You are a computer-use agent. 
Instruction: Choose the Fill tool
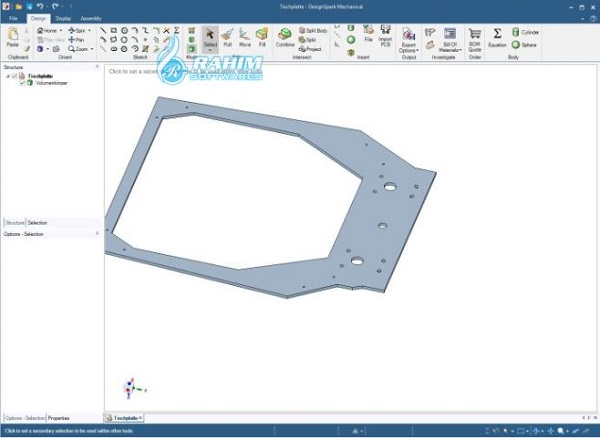[262, 37]
